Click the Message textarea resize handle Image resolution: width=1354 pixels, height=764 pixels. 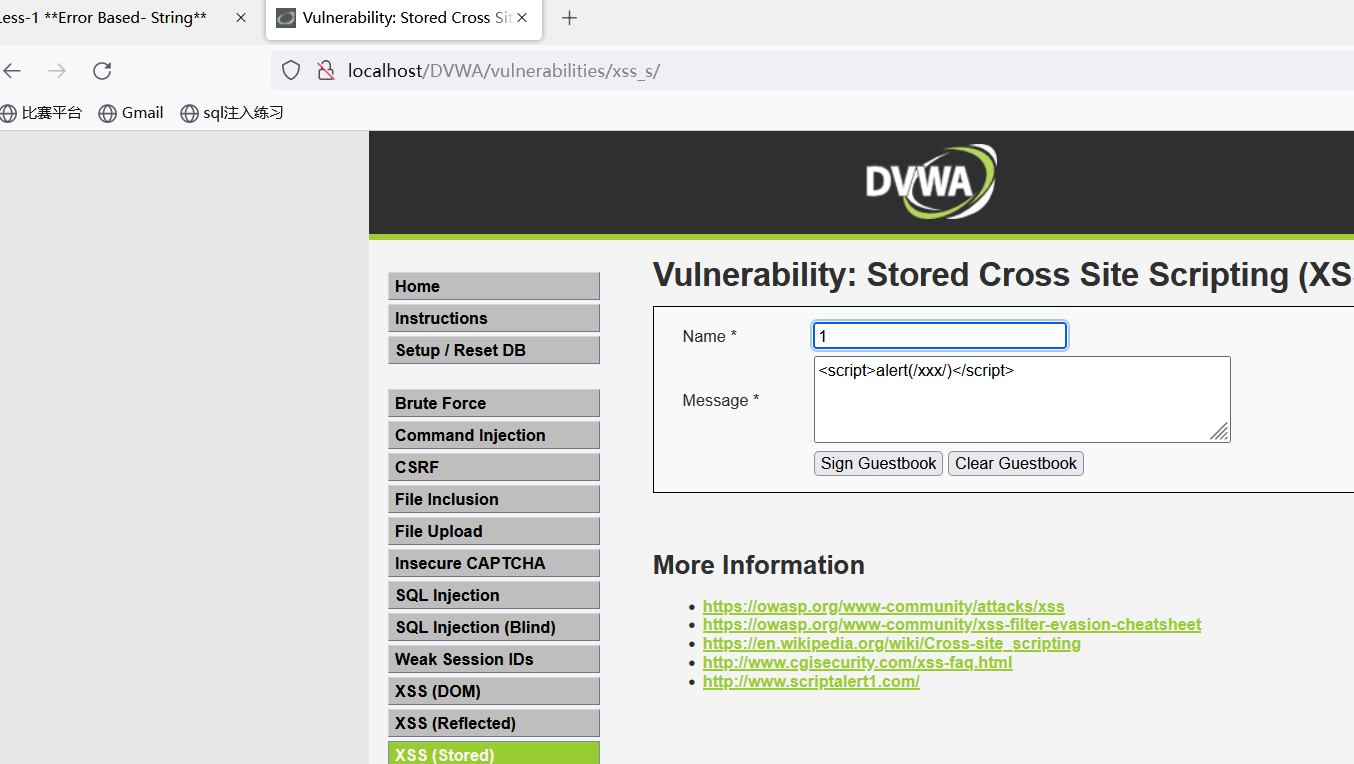pos(1219,431)
